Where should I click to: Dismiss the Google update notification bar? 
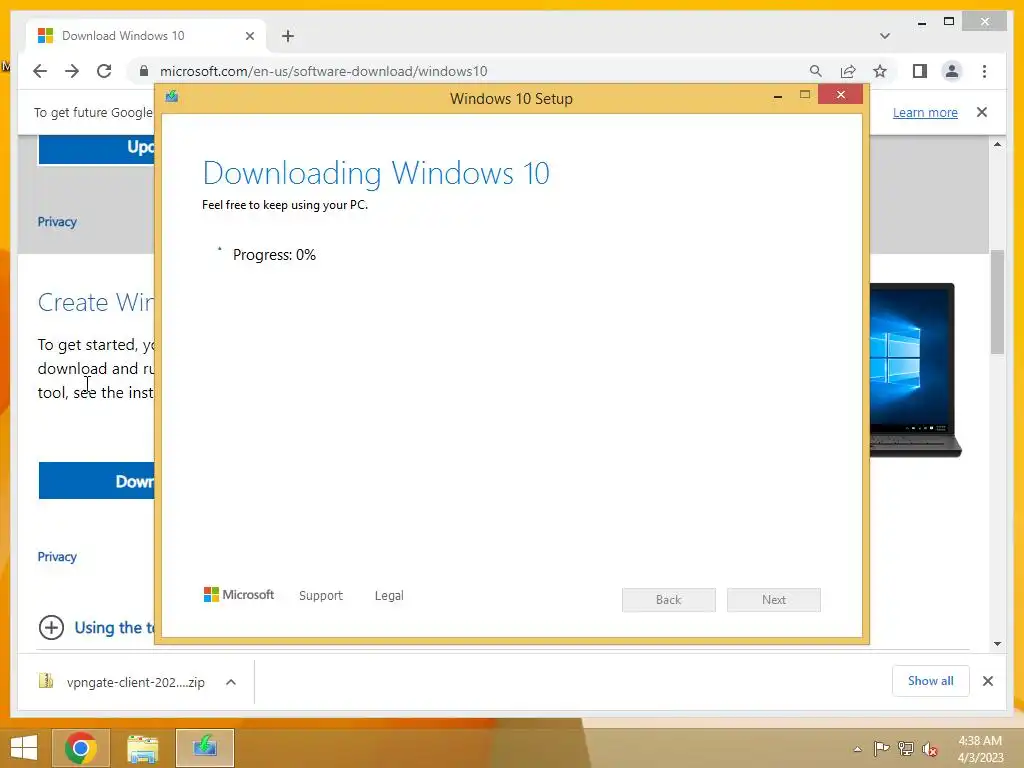point(982,112)
